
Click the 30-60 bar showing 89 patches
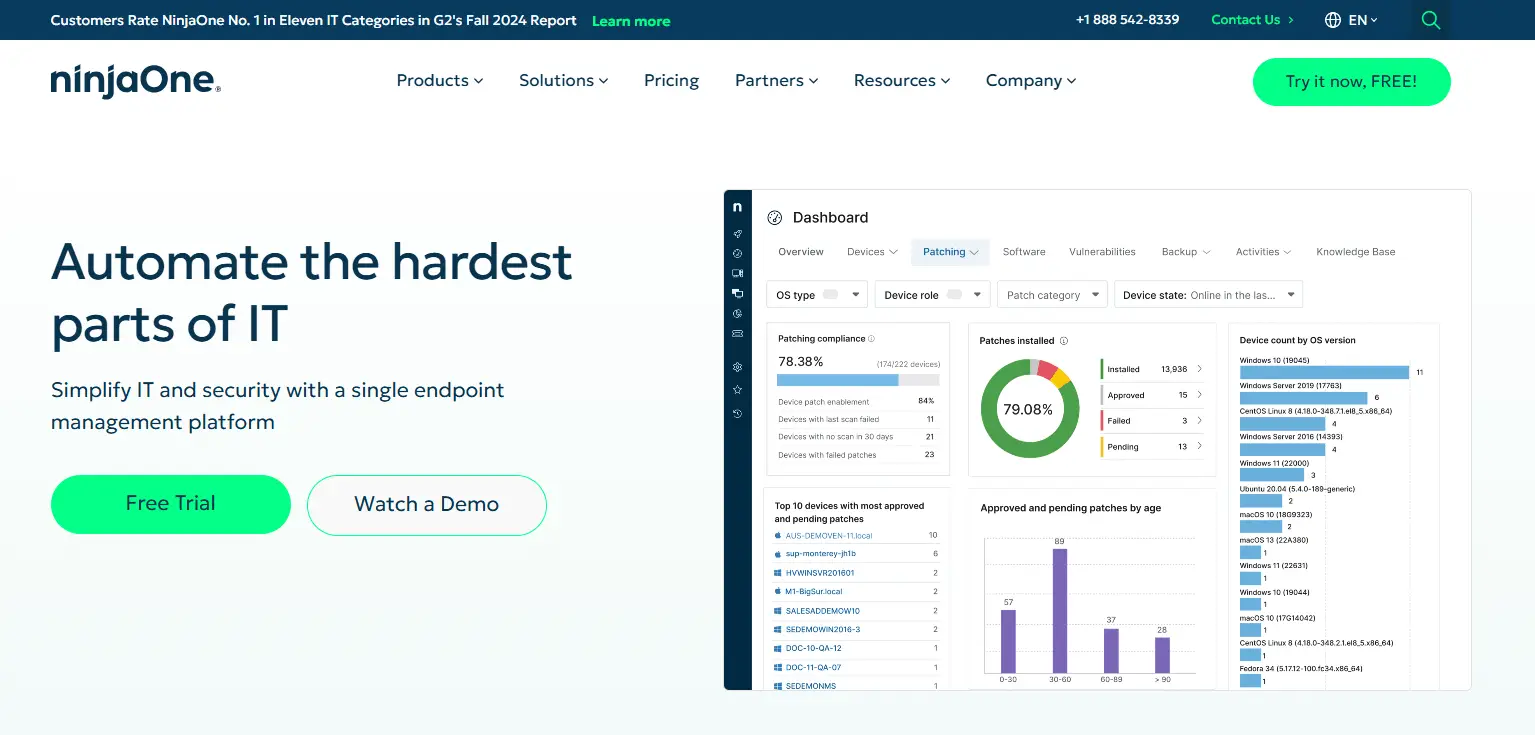click(x=1060, y=611)
